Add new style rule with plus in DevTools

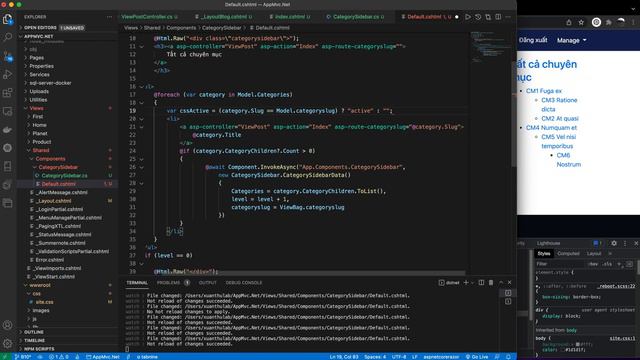pyautogui.click(x=619, y=264)
